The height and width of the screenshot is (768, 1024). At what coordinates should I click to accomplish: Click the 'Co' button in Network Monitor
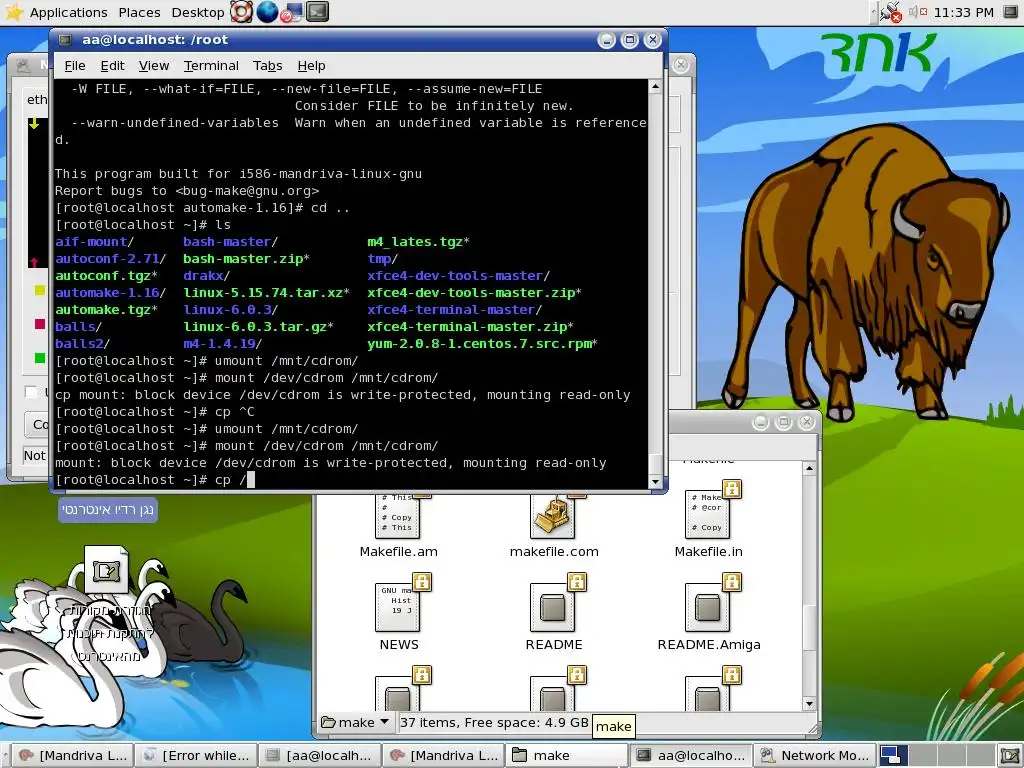38,424
